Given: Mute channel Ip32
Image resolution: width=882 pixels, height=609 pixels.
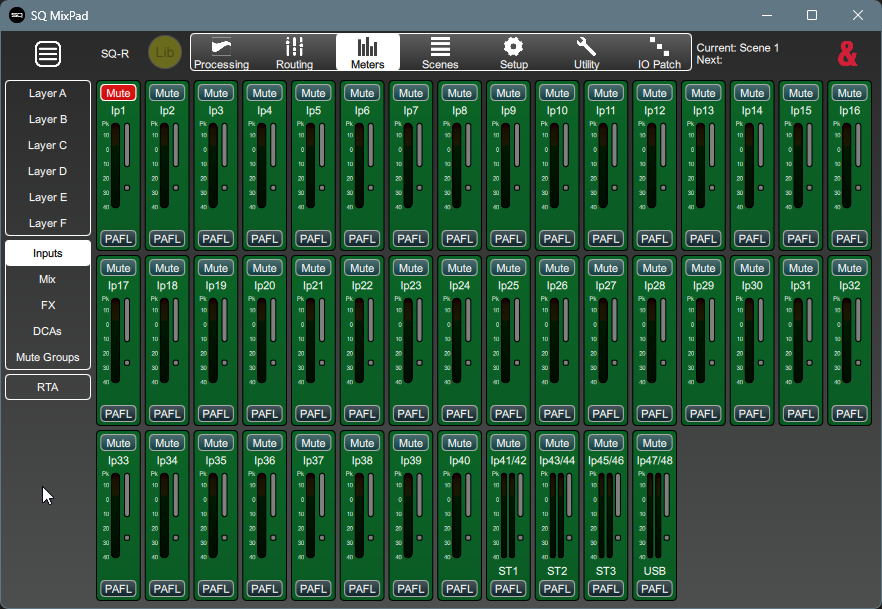Looking at the screenshot, I should coord(849,268).
